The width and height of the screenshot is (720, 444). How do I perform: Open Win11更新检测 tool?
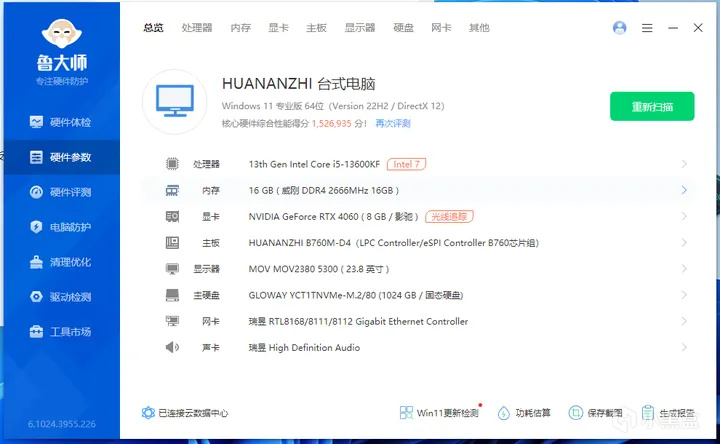pos(439,413)
